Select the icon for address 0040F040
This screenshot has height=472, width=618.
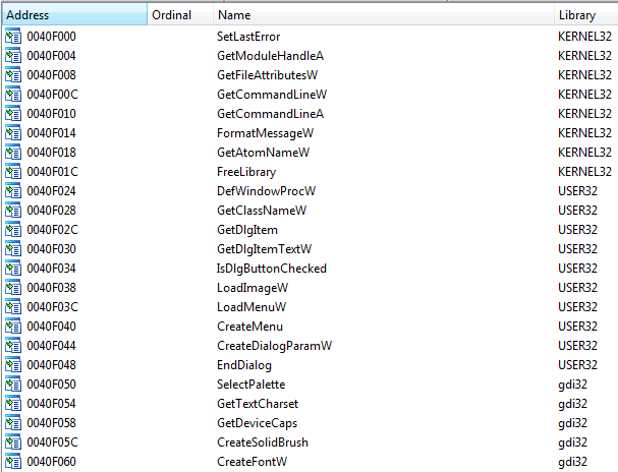(13, 326)
